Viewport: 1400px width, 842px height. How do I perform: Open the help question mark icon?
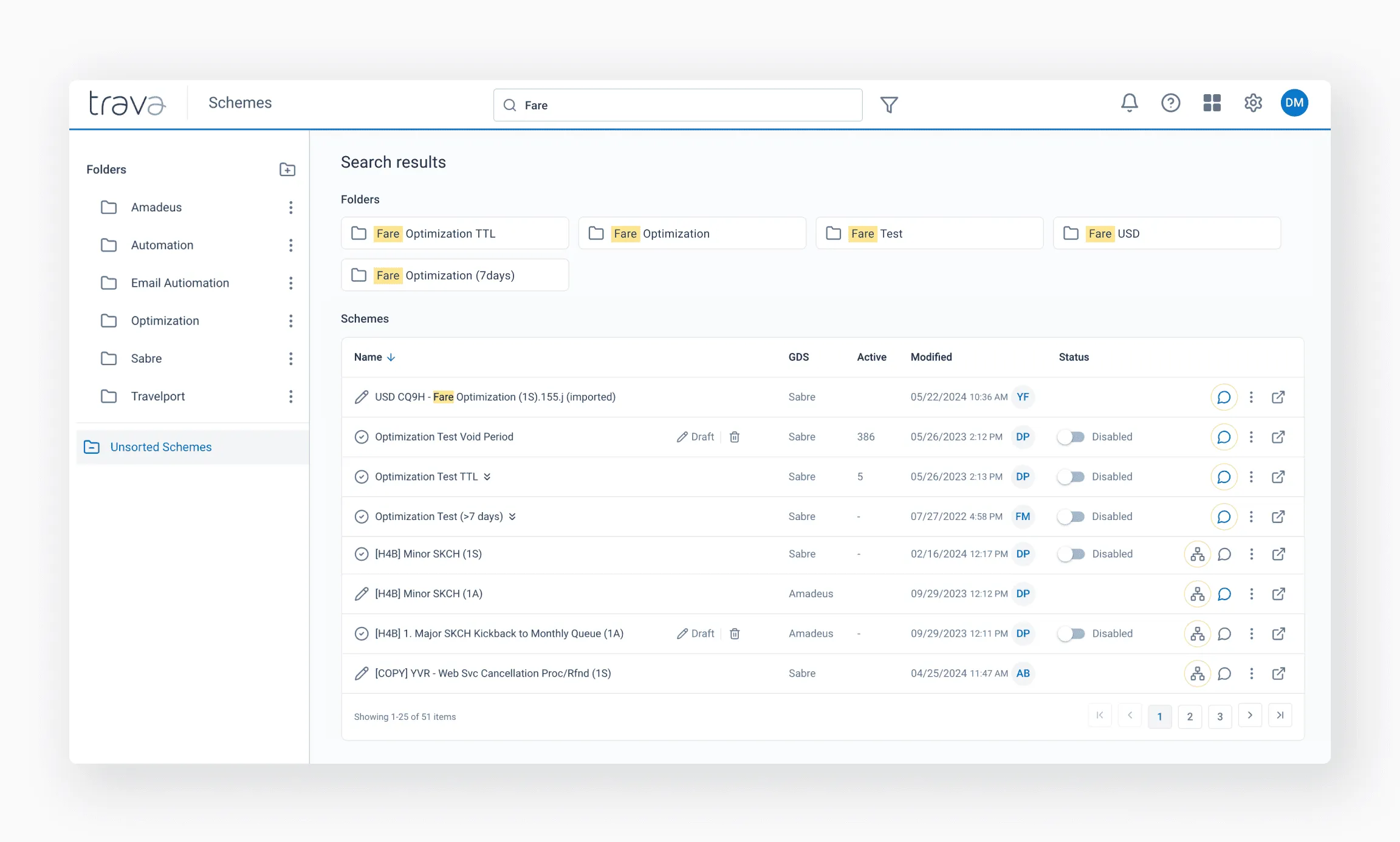pos(1170,103)
